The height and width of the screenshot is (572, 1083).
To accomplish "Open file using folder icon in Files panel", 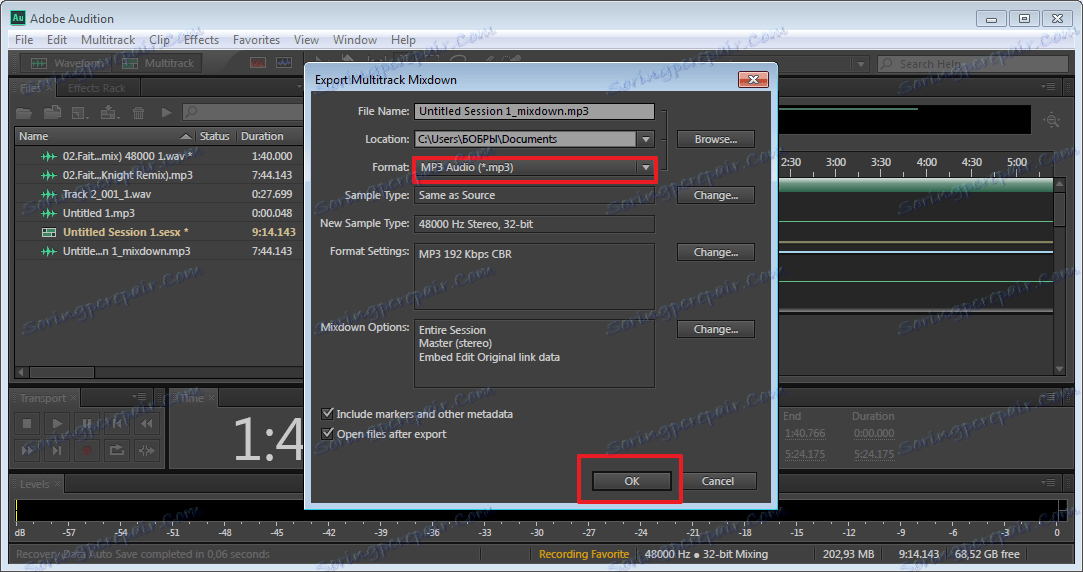I will tap(23, 112).
